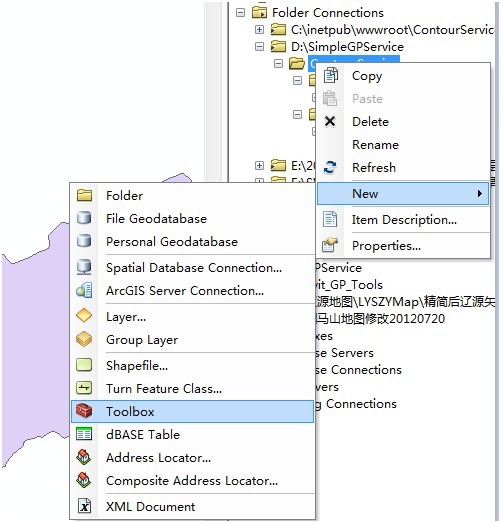Image resolution: width=501 pixels, height=523 pixels.
Task: Create a new Toolbox
Action: tap(192, 411)
